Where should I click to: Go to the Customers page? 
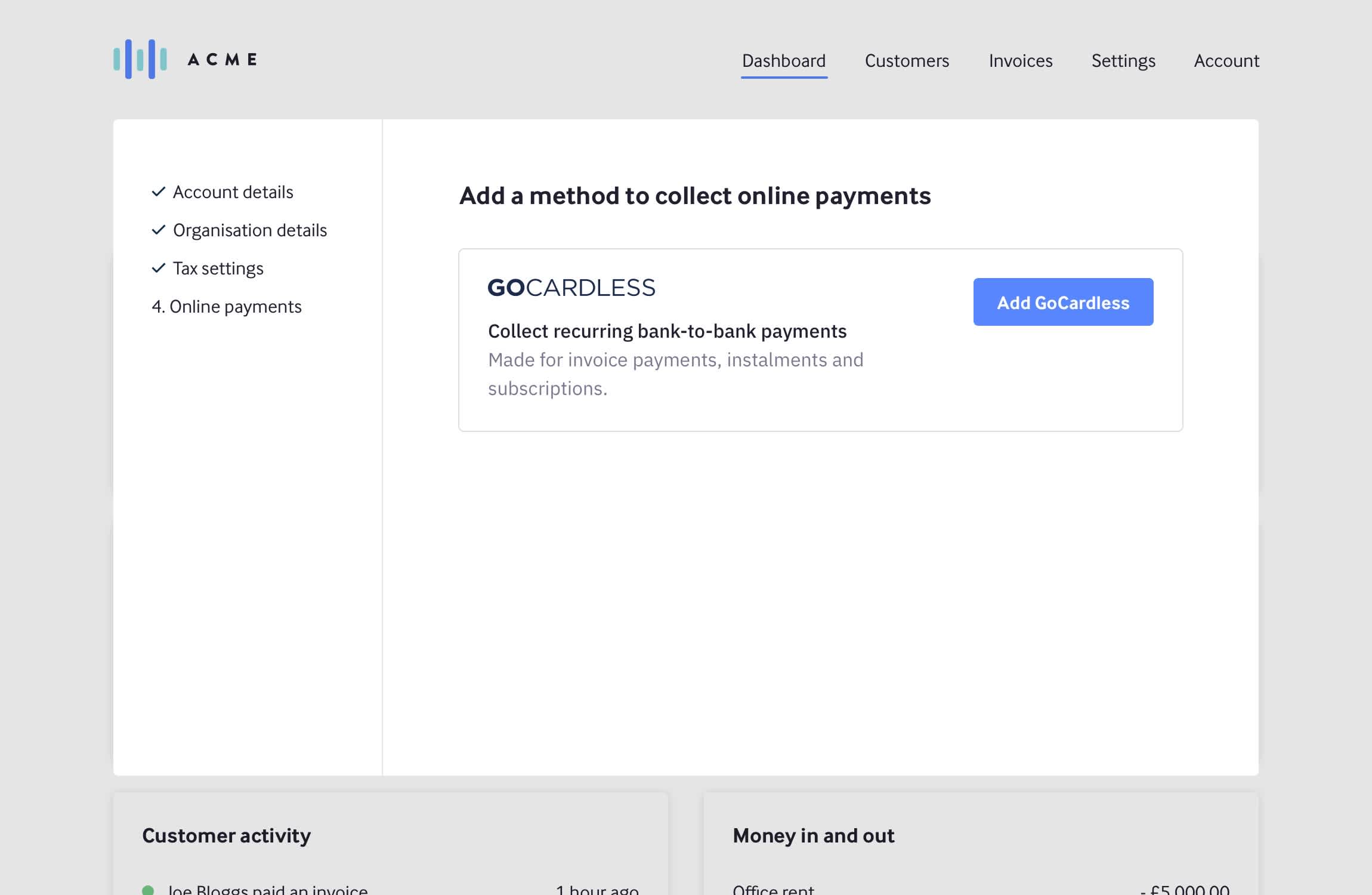pos(907,61)
